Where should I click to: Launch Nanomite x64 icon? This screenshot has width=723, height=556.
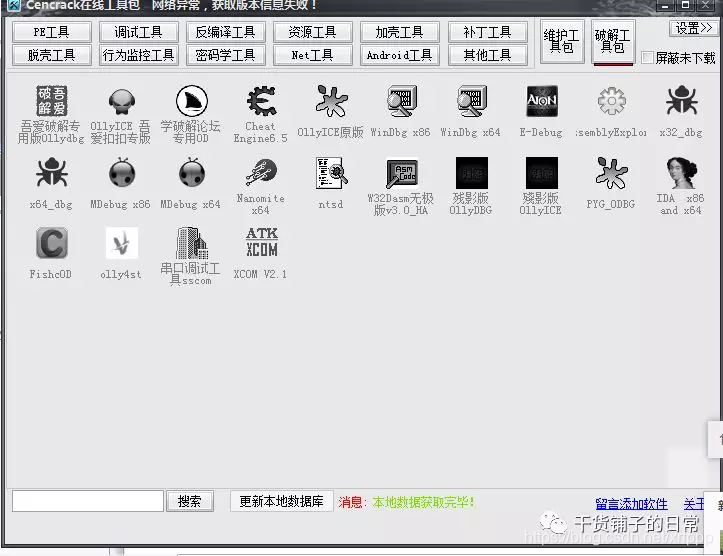click(x=261, y=172)
